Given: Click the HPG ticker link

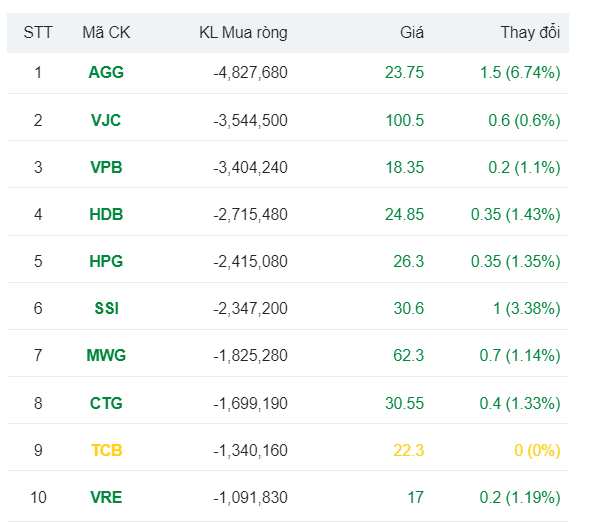Looking at the screenshot, I should [x=106, y=261].
